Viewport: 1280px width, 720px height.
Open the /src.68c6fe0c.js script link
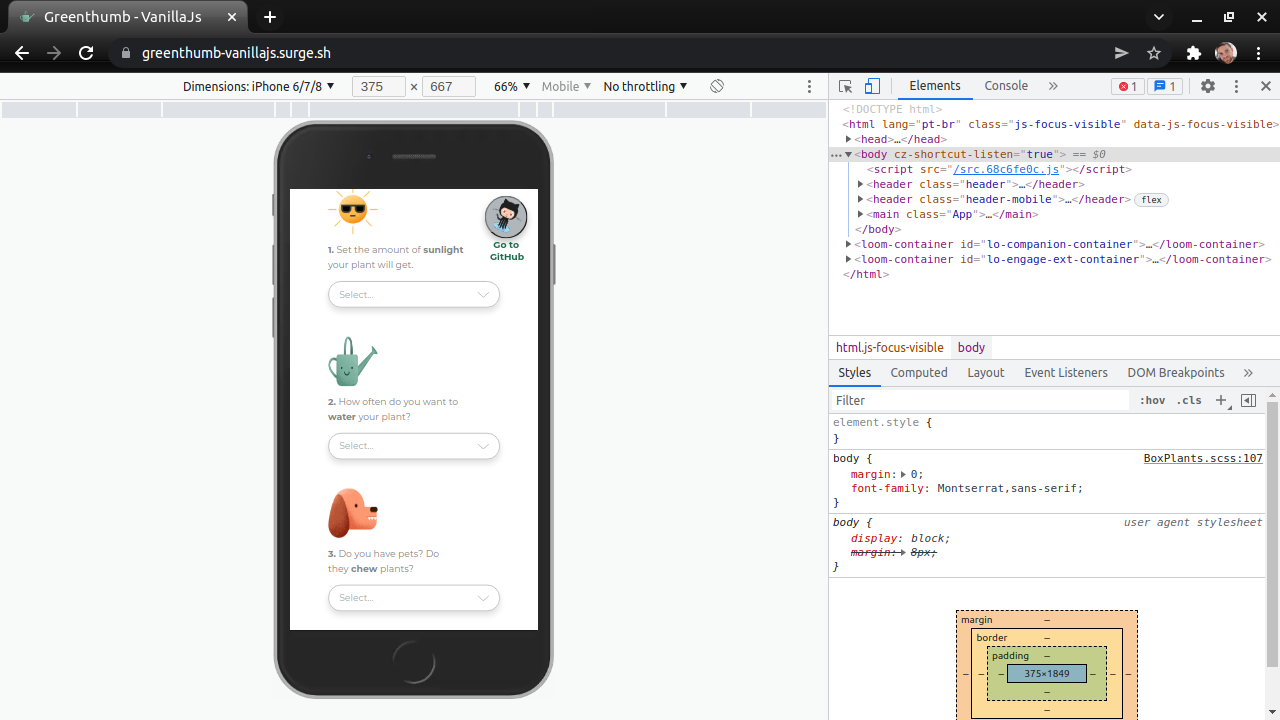tap(1006, 169)
